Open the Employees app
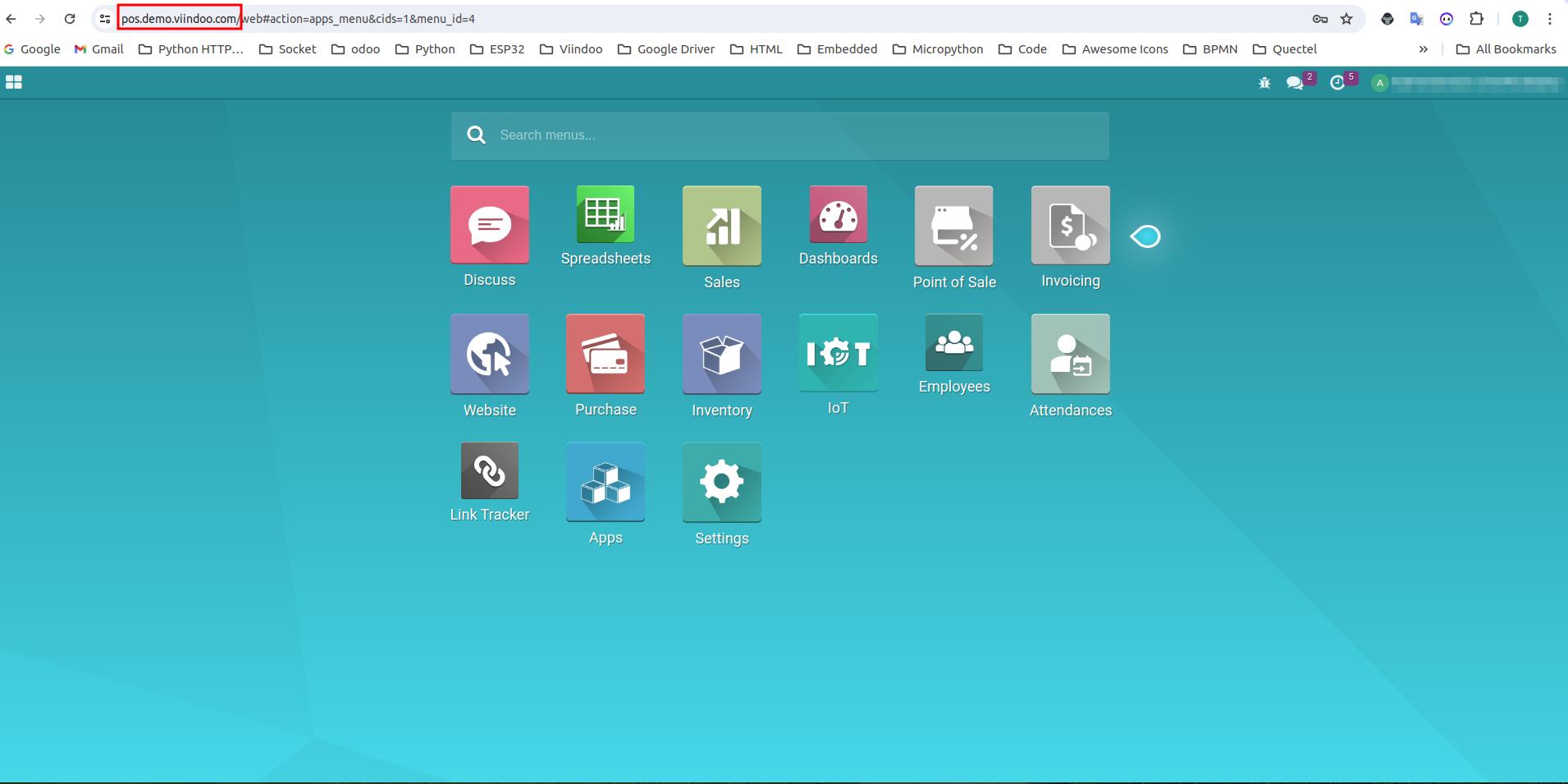 click(953, 343)
